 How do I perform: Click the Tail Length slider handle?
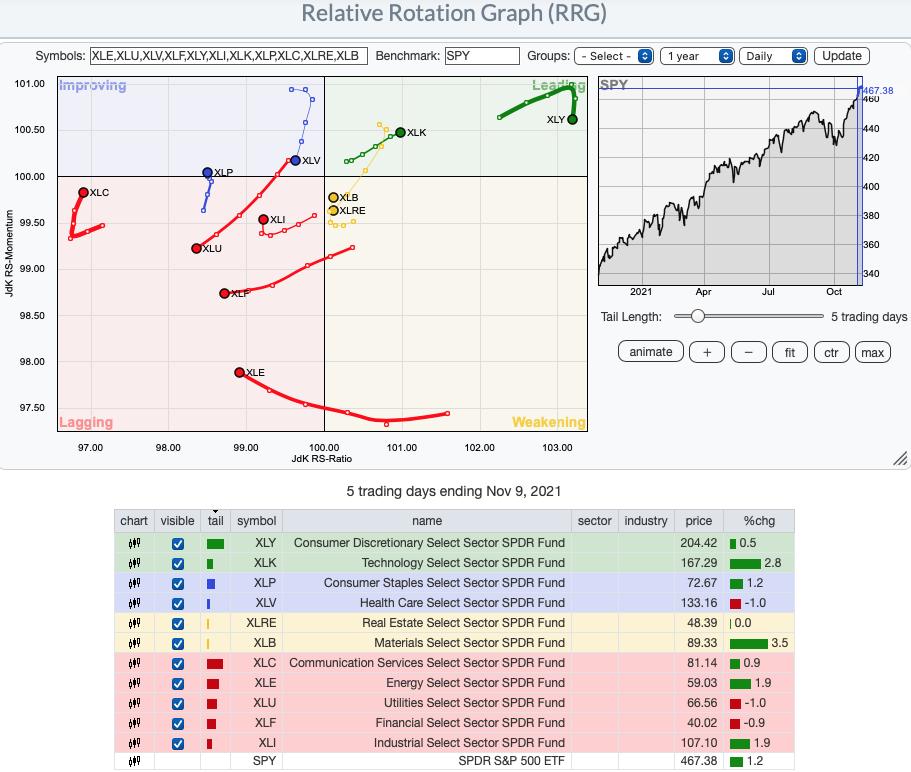698,316
